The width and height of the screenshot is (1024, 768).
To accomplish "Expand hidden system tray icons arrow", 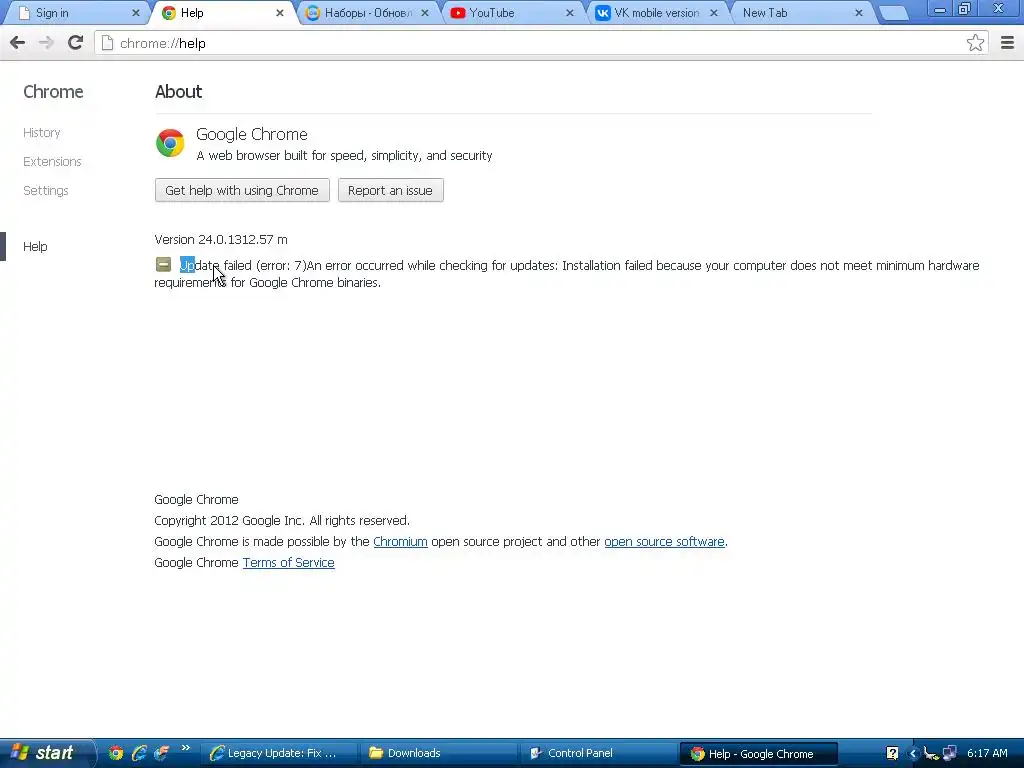I will 913,753.
